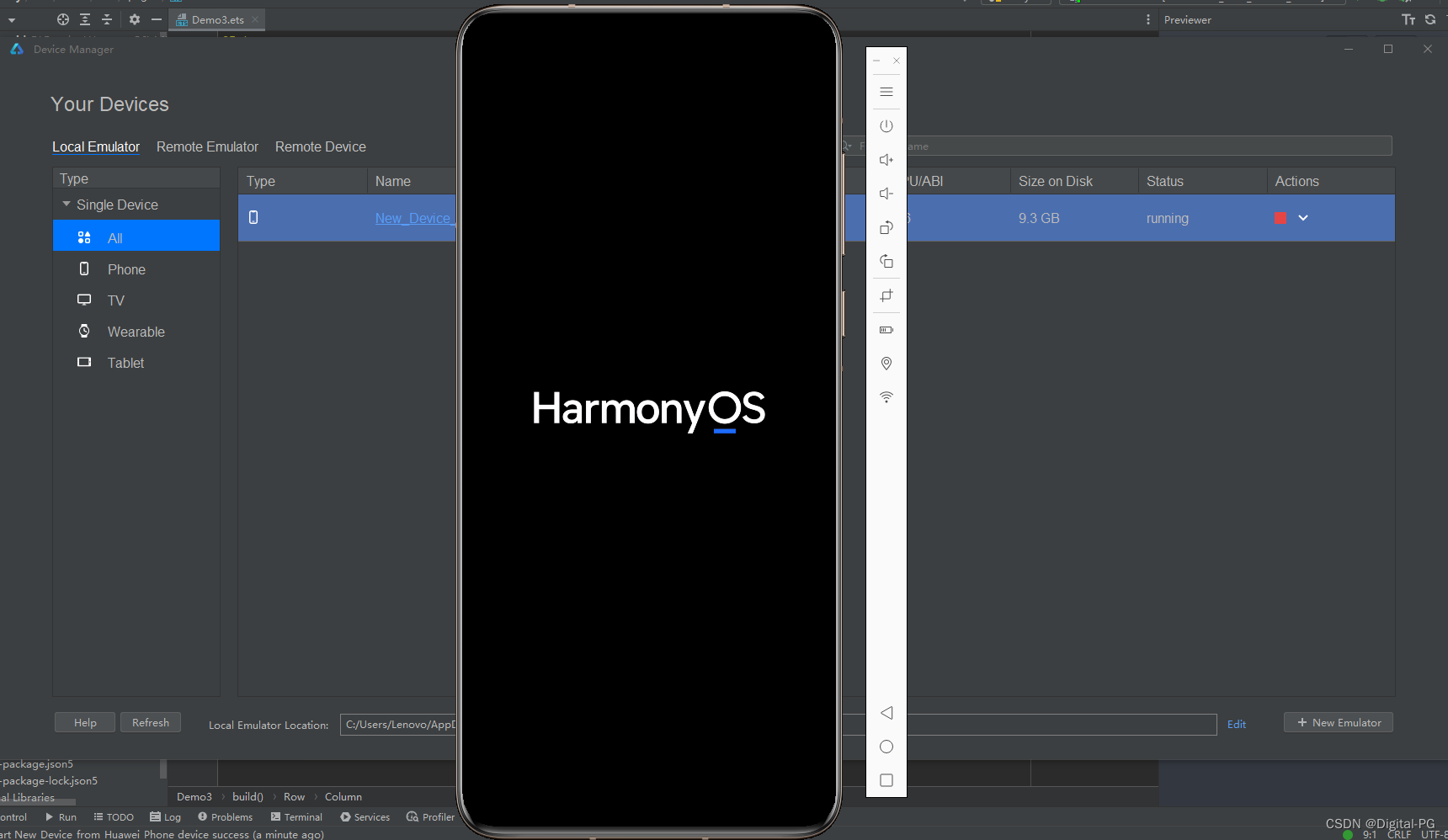Filter devices by Wearable

136,332
